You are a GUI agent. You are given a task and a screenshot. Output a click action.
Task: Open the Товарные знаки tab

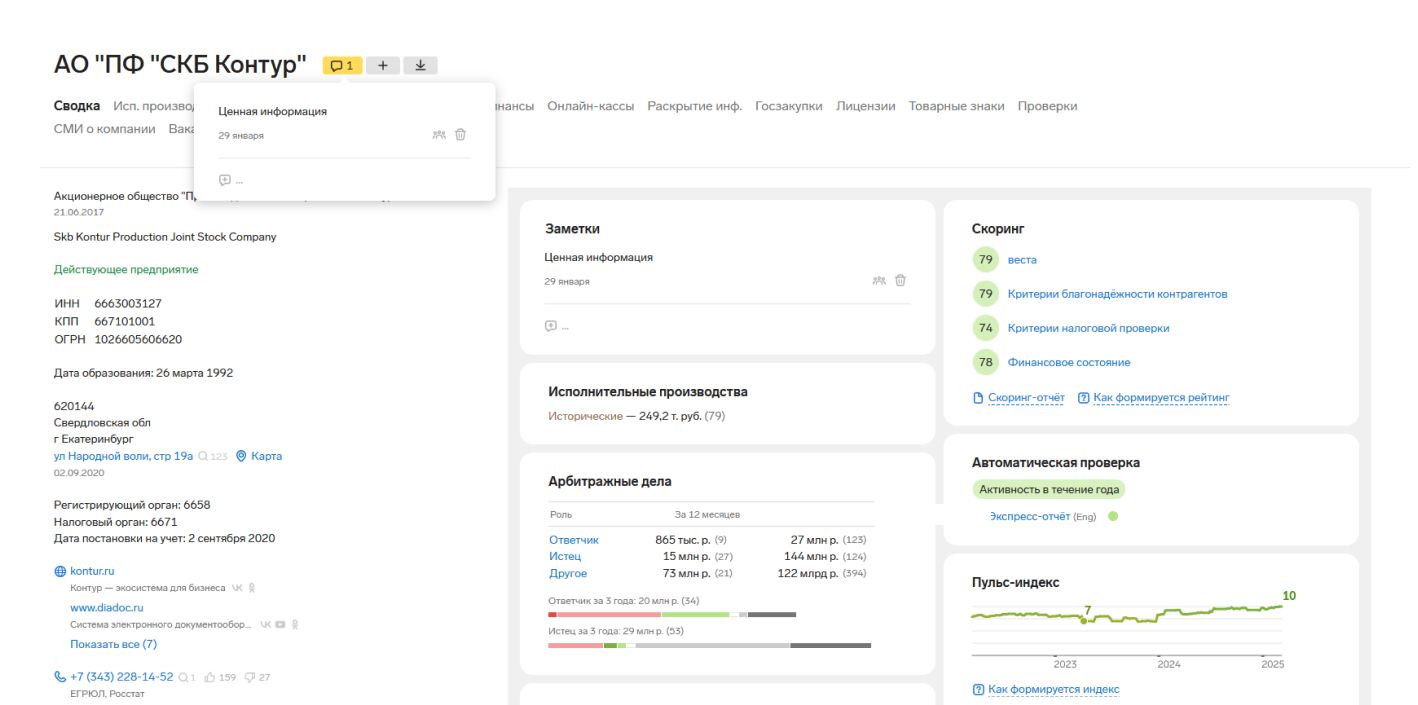957,106
